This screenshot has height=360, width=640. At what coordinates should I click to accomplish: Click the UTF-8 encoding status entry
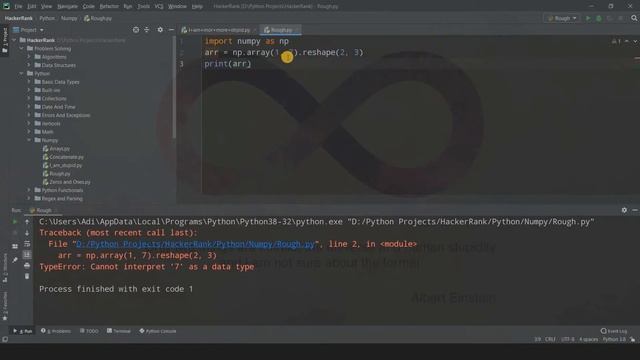point(568,339)
